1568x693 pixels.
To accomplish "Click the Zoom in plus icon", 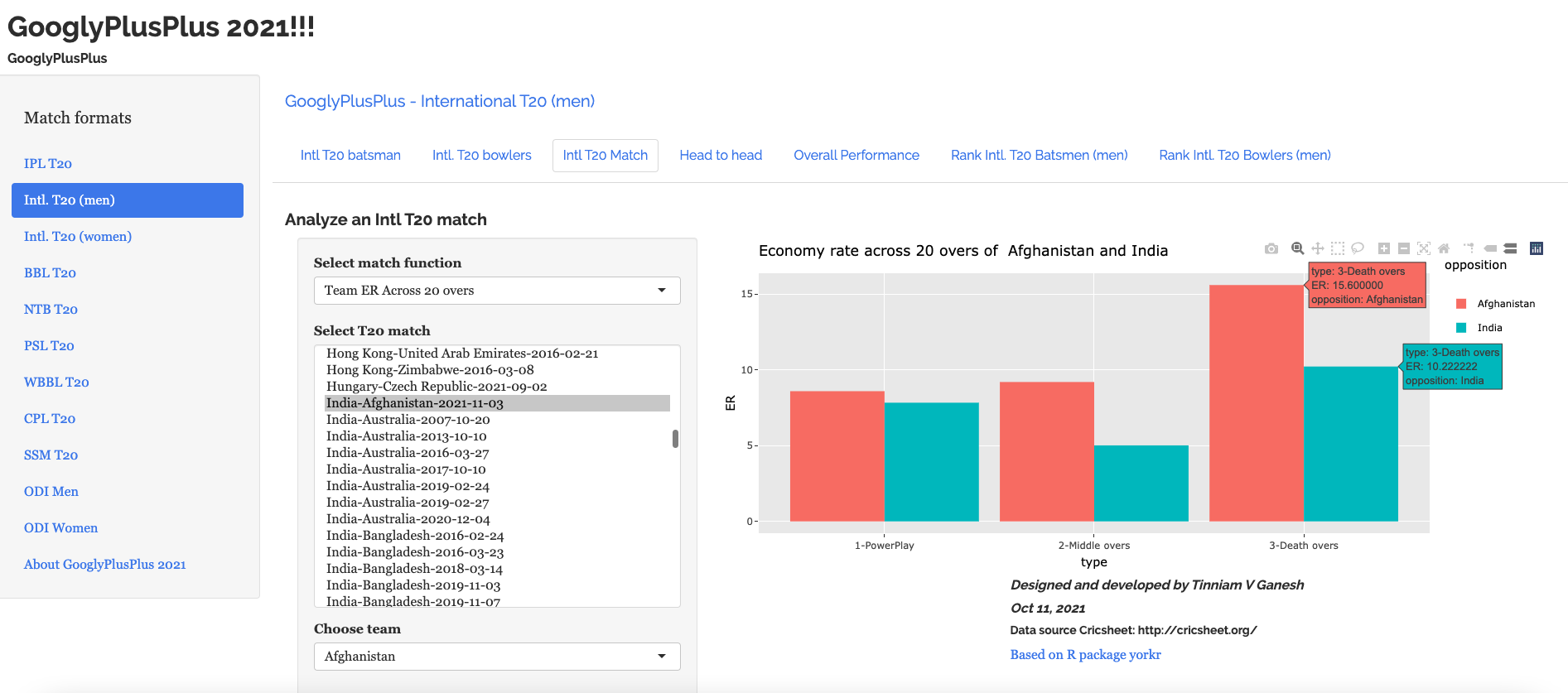I will (1384, 248).
